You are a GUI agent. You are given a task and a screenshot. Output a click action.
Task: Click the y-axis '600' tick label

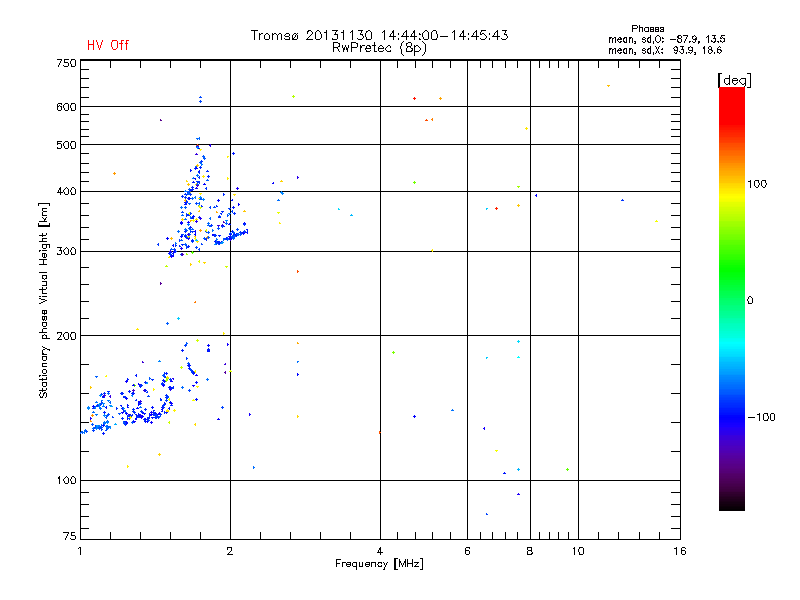click(x=66, y=107)
